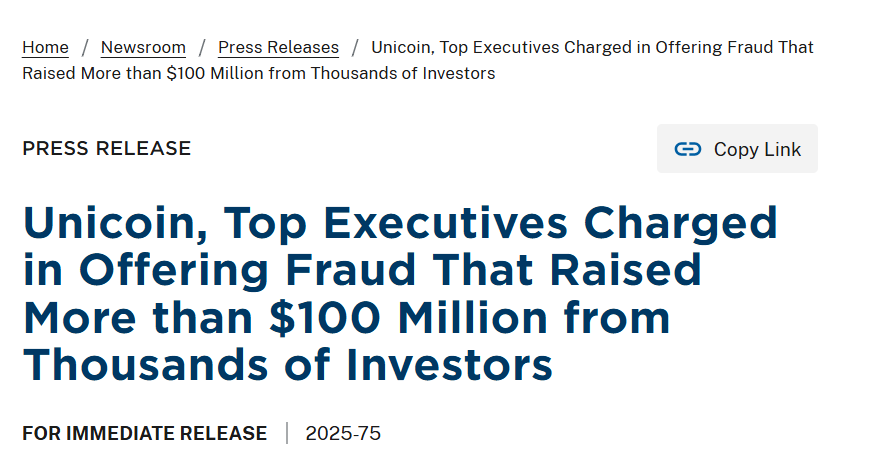878x468 pixels.
Task: Click the slash between Newsroom and Press Releases
Action: pyautogui.click(x=202, y=47)
